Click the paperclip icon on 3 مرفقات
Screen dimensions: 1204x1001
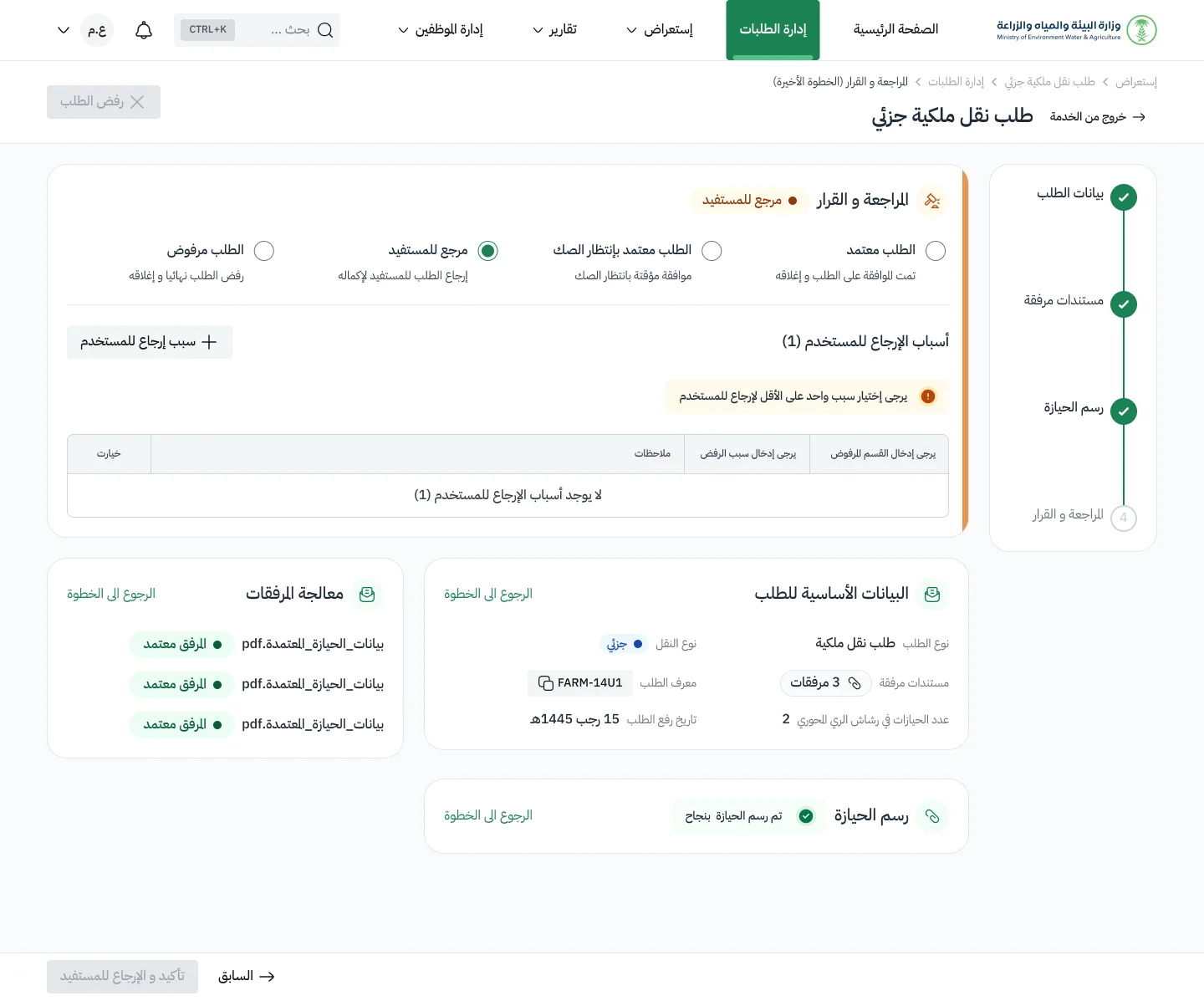click(855, 683)
